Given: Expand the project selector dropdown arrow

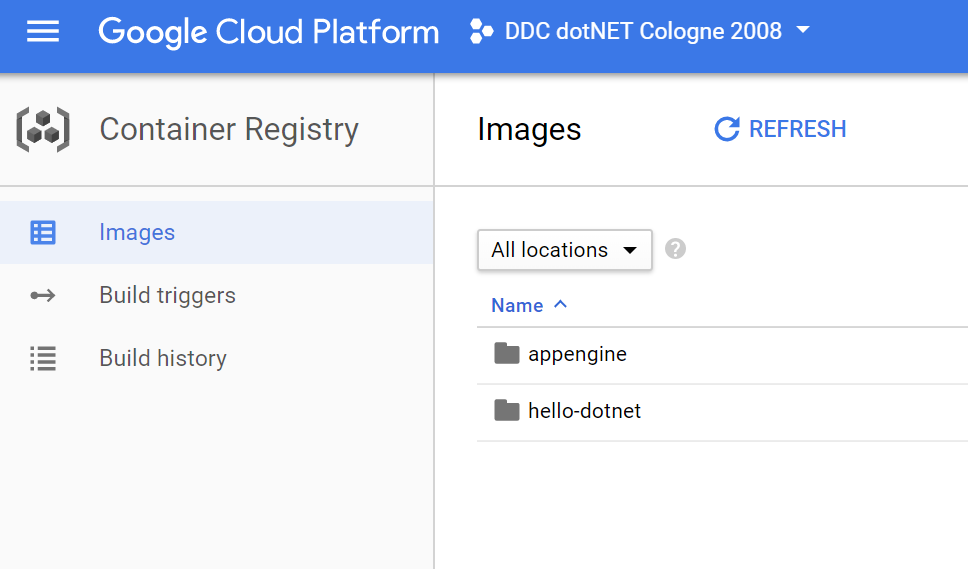Looking at the screenshot, I should (802, 31).
